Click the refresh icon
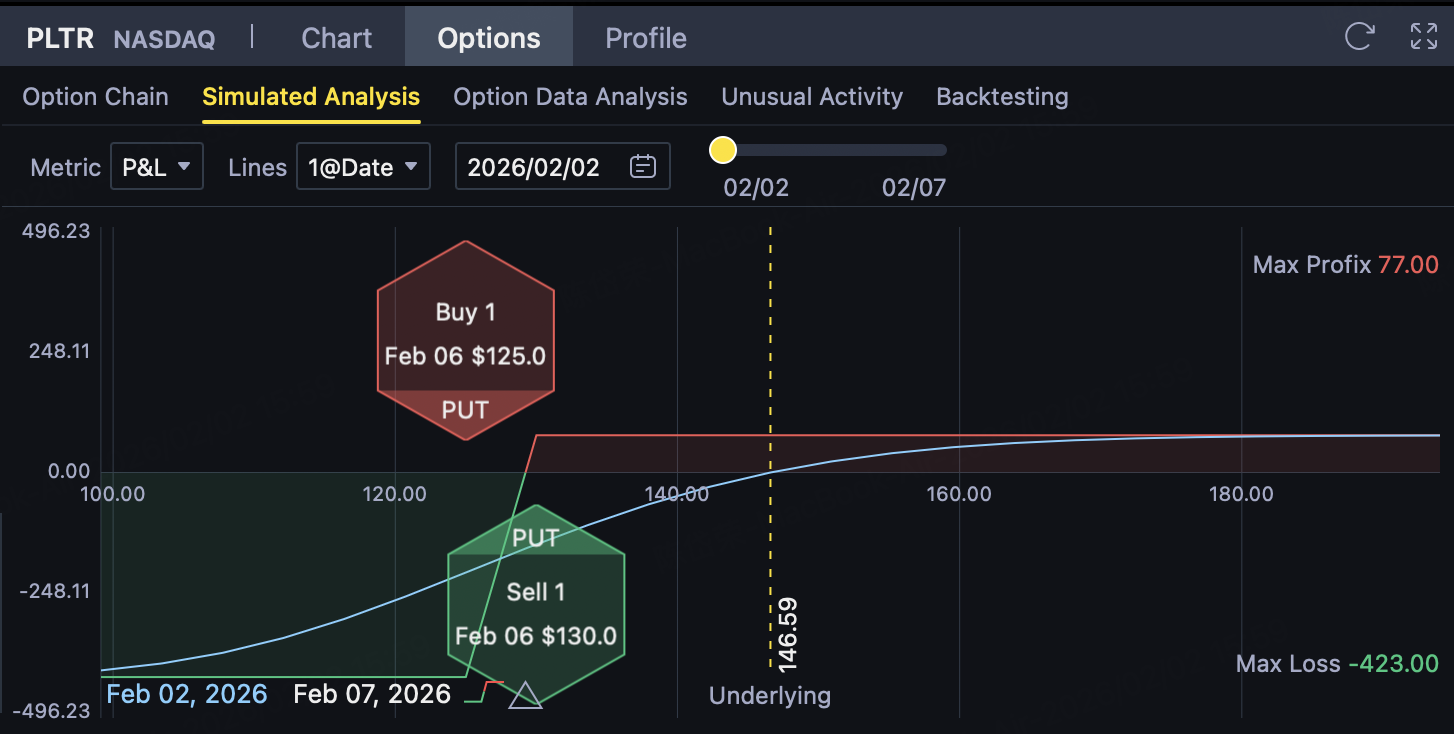The image size is (1454, 734). (1359, 37)
